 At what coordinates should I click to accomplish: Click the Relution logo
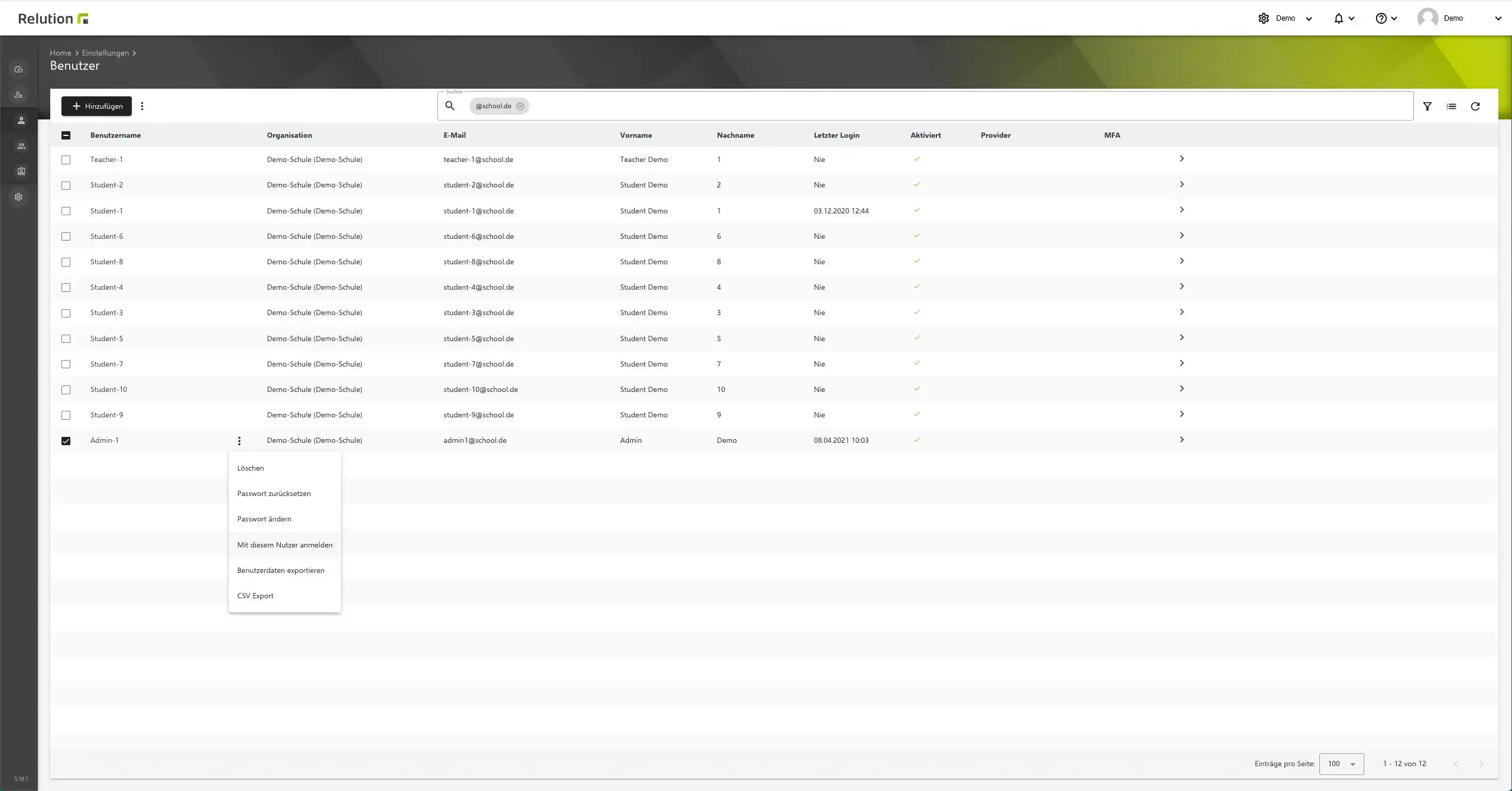[x=53, y=18]
